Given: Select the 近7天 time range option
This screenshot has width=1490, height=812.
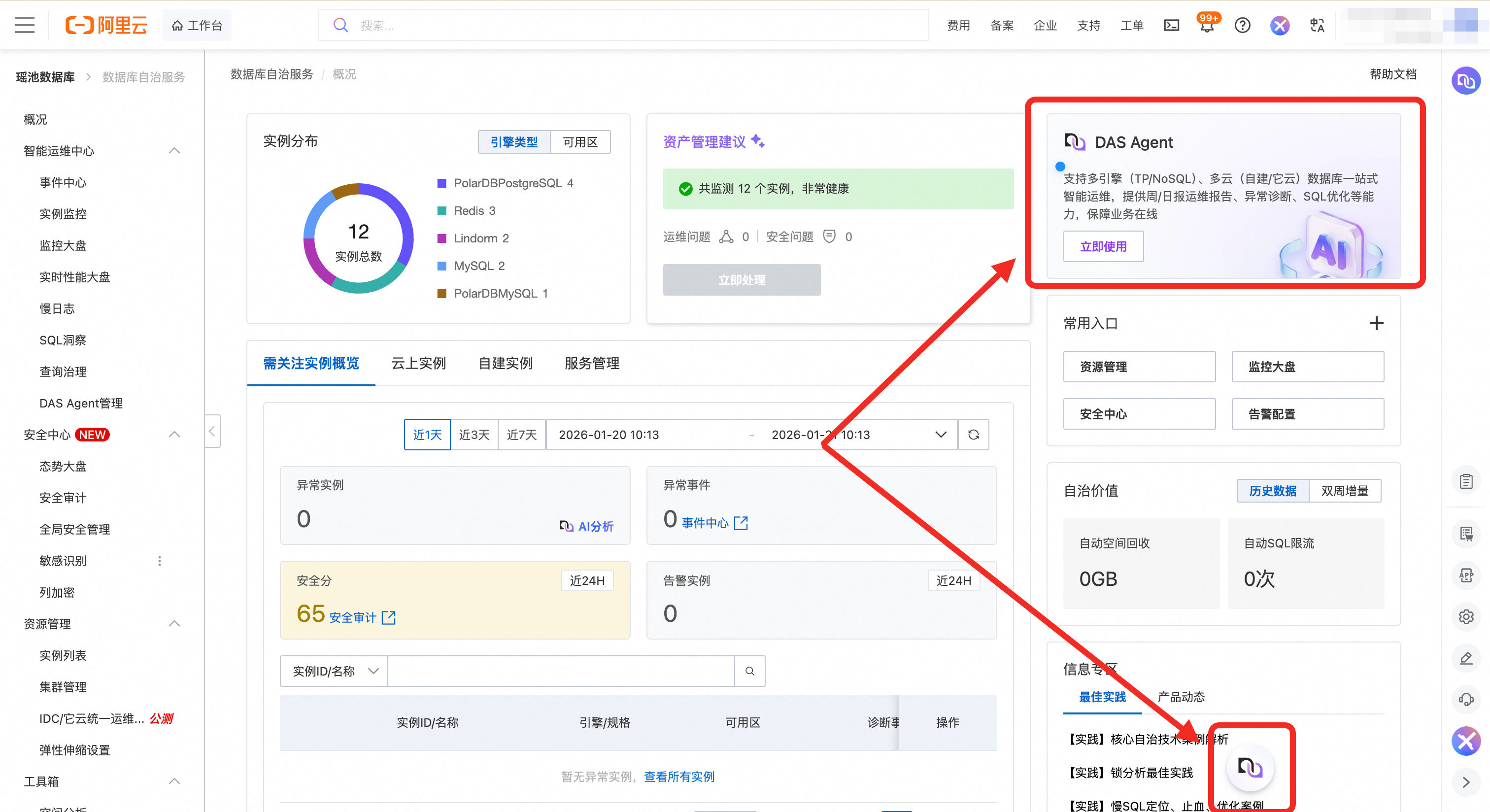Looking at the screenshot, I should 522,435.
